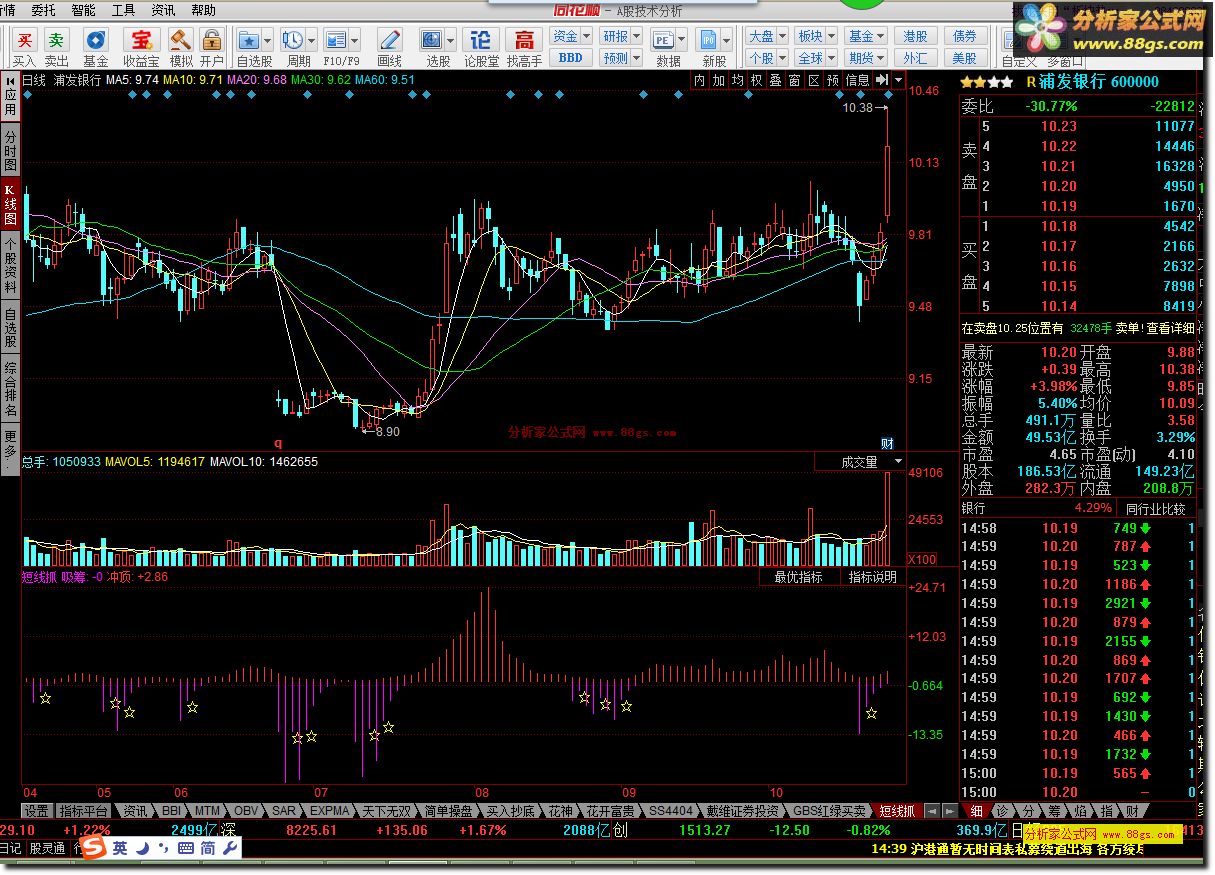Image resolution: width=1215 pixels, height=875 pixels.
Task: Open the dropdown arrow after the chart jump icon
Action: click(x=899, y=80)
